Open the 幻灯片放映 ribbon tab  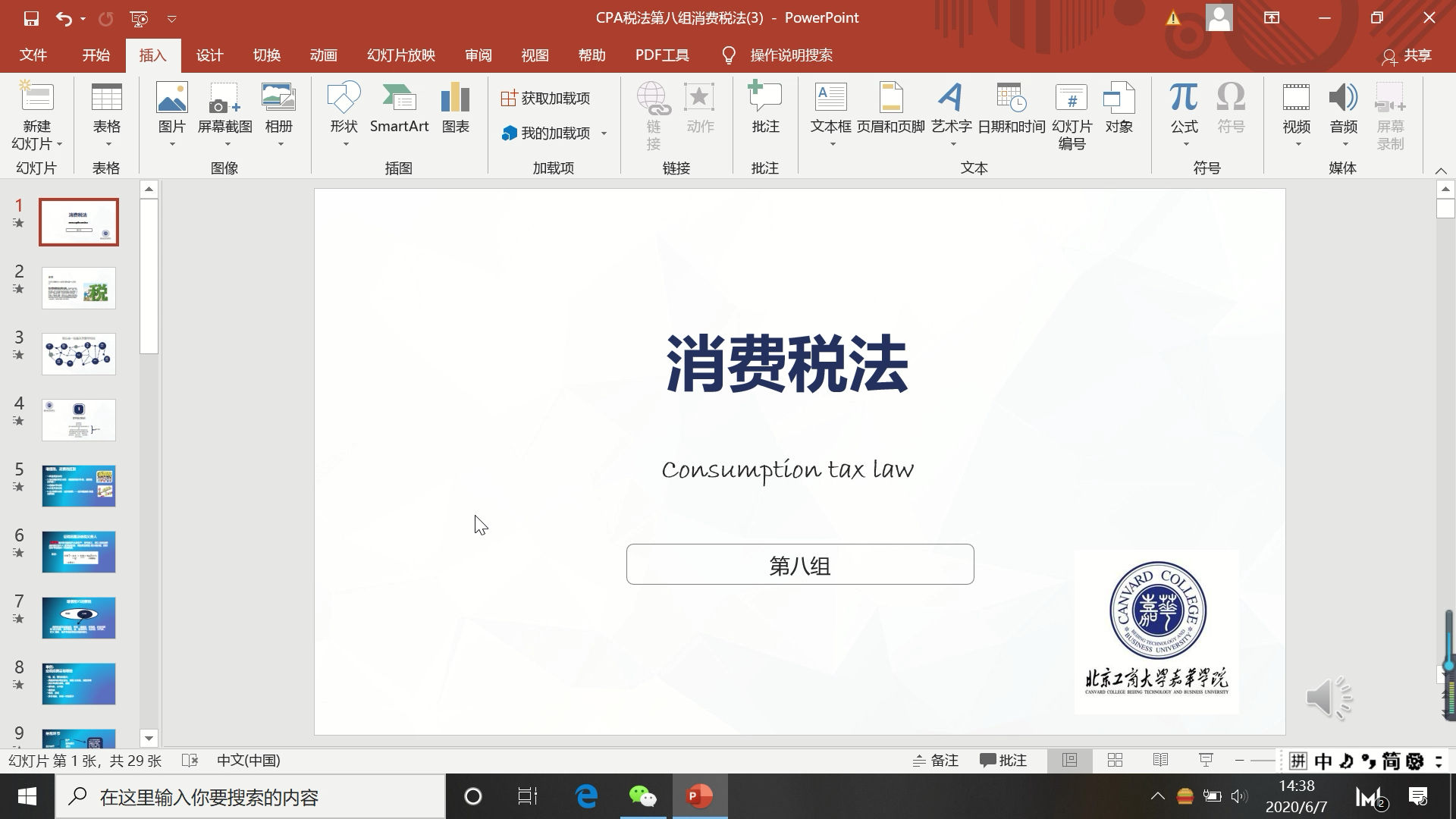tap(400, 55)
